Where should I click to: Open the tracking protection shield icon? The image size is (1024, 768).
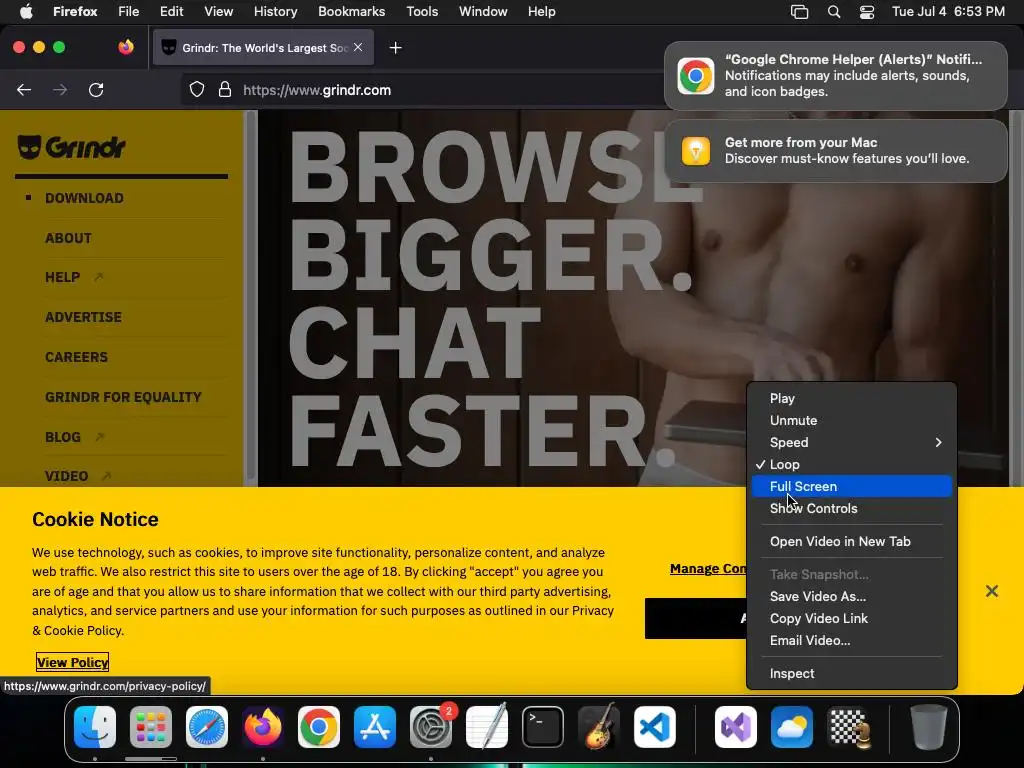pos(197,89)
